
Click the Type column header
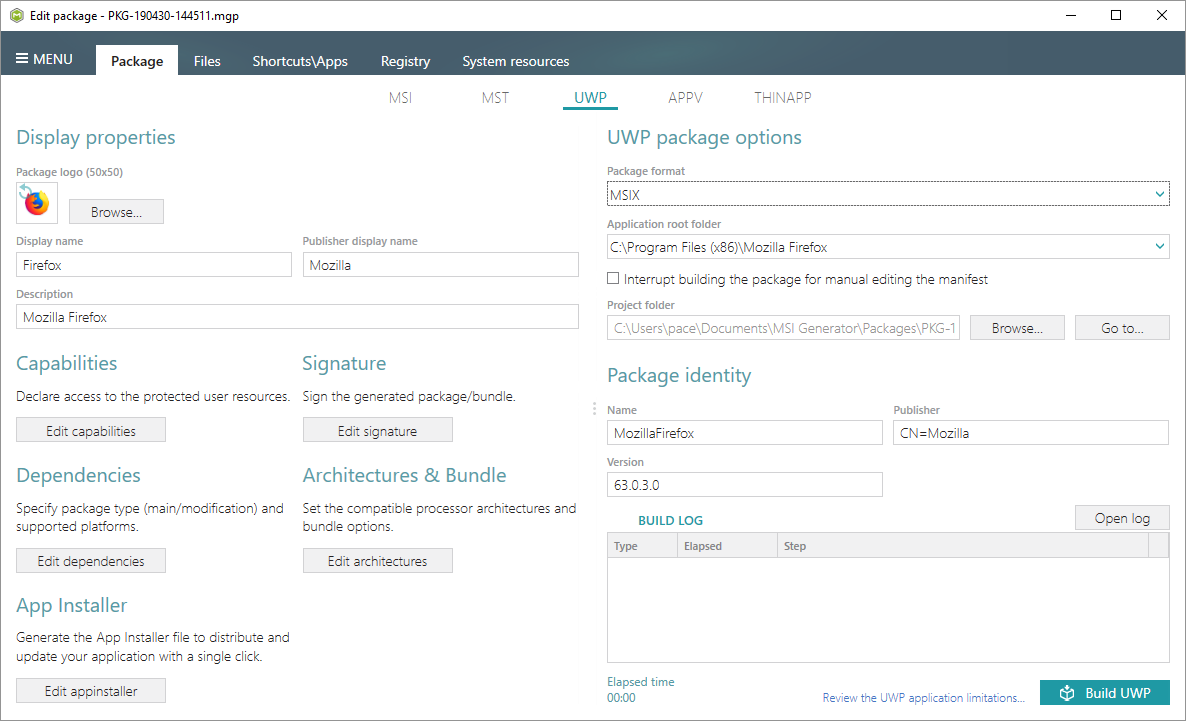642,545
